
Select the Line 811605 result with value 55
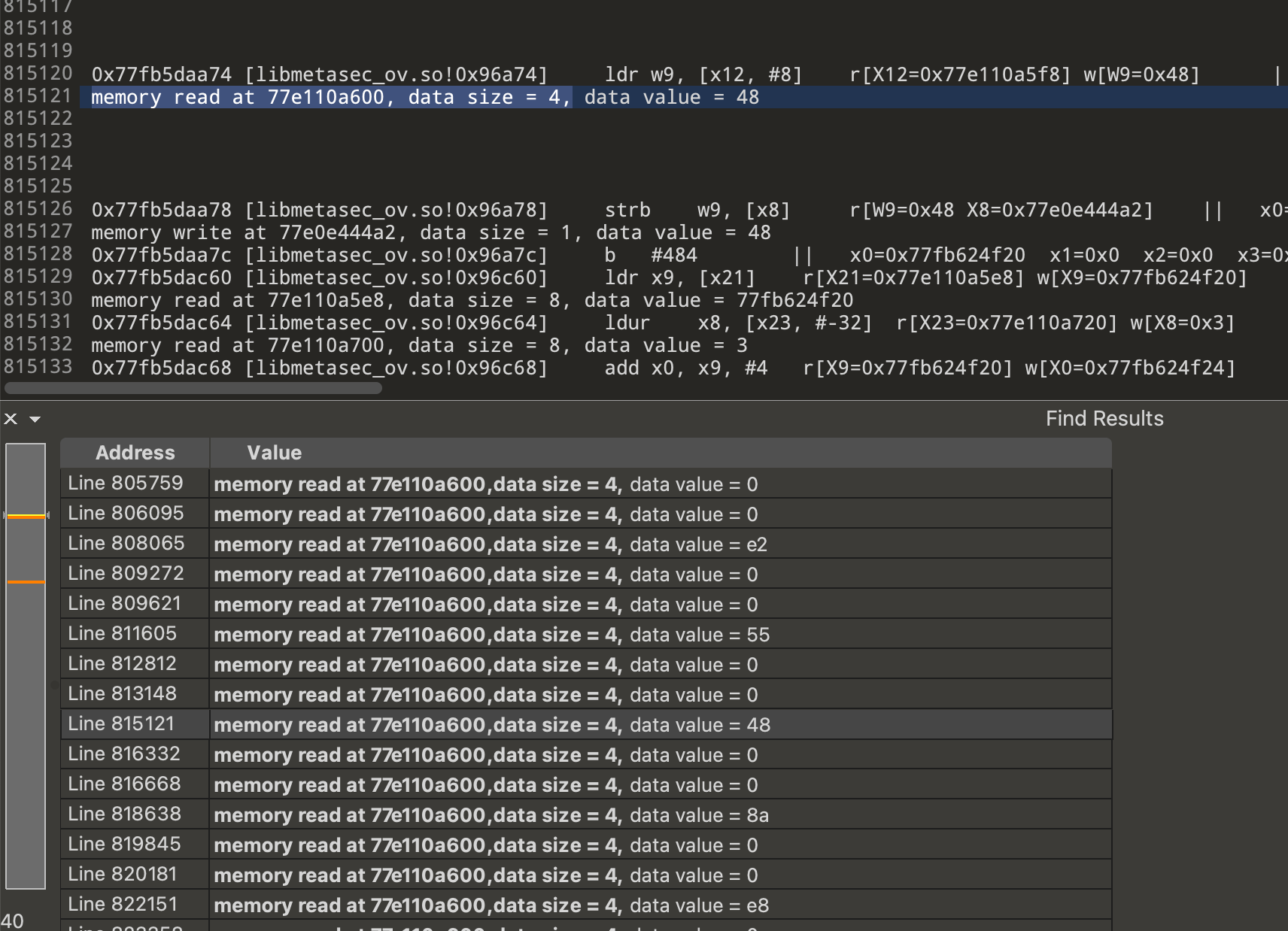click(491, 635)
